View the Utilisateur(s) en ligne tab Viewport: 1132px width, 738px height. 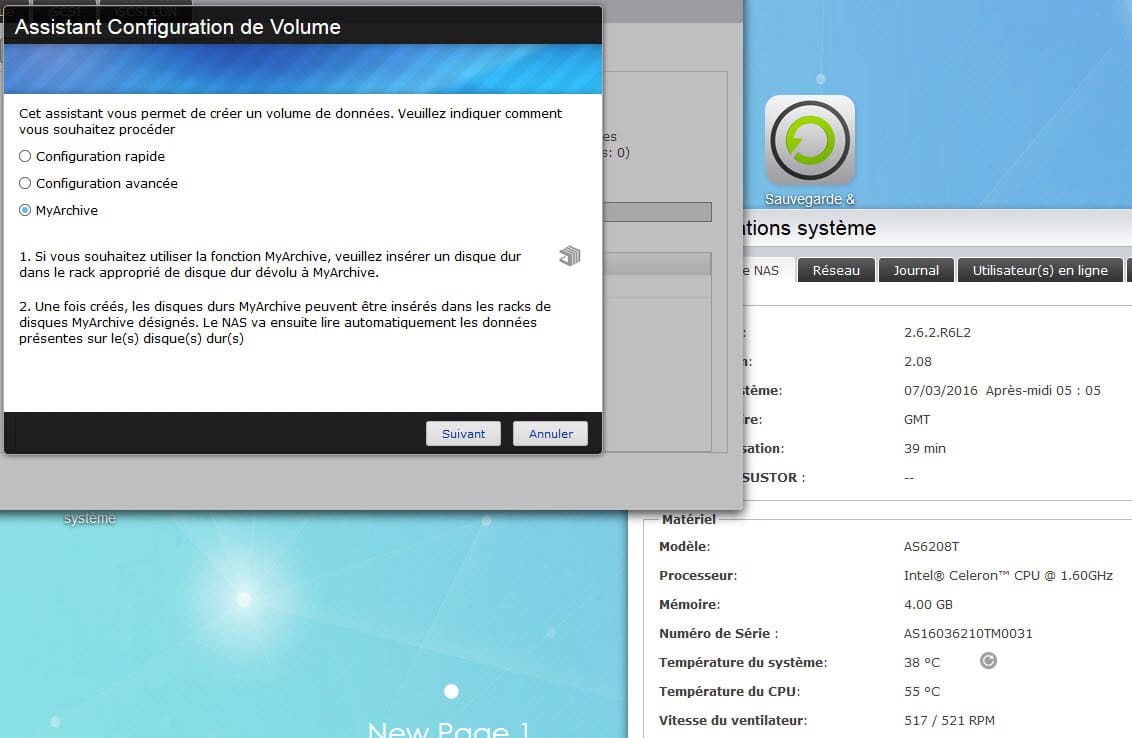click(x=1040, y=270)
